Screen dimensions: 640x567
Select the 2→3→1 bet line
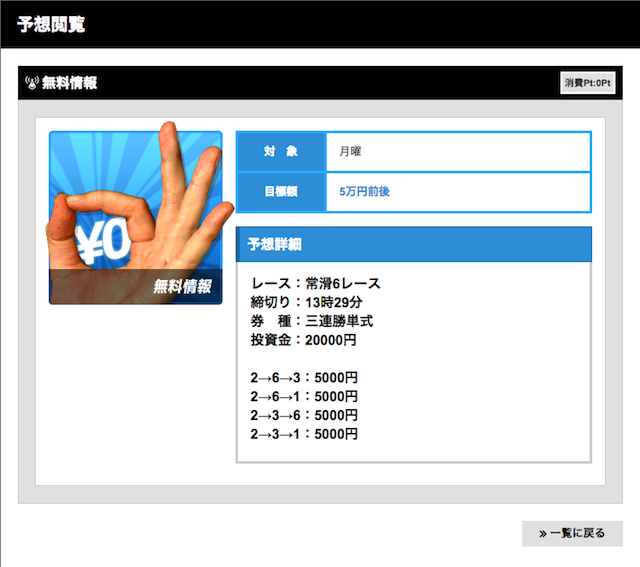(x=304, y=434)
